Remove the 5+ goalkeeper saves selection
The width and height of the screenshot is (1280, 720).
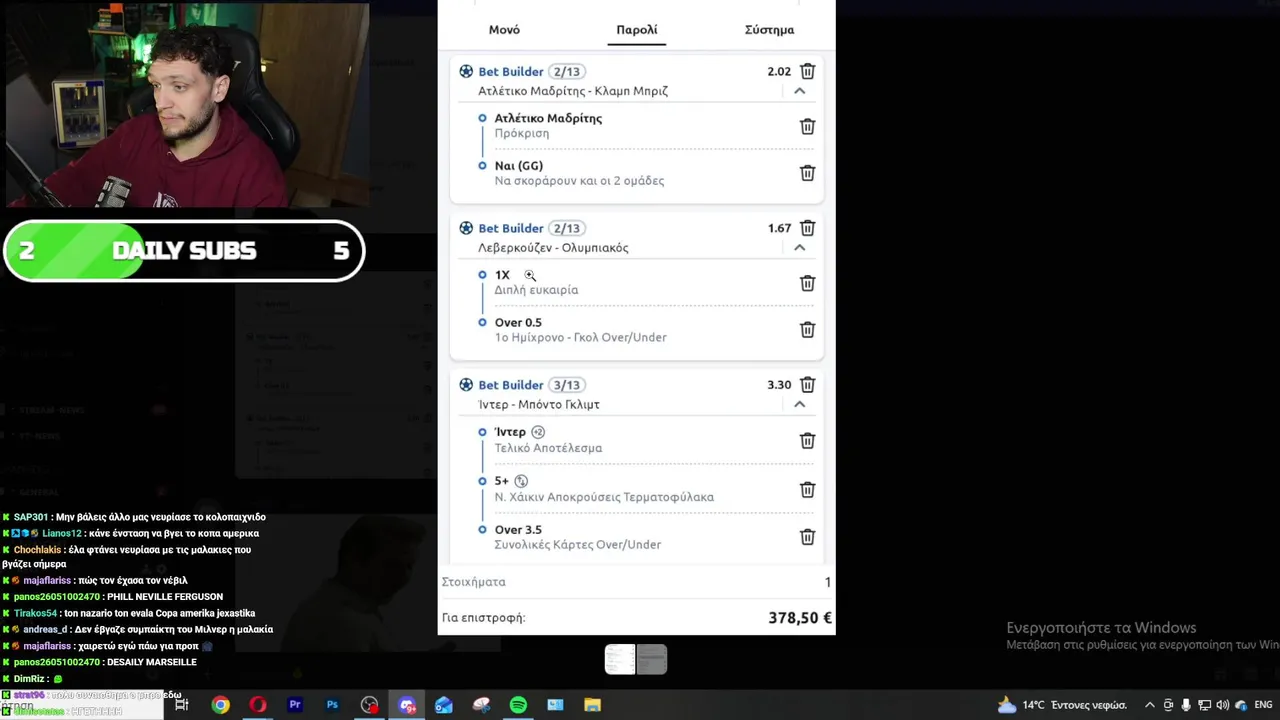[x=807, y=489]
